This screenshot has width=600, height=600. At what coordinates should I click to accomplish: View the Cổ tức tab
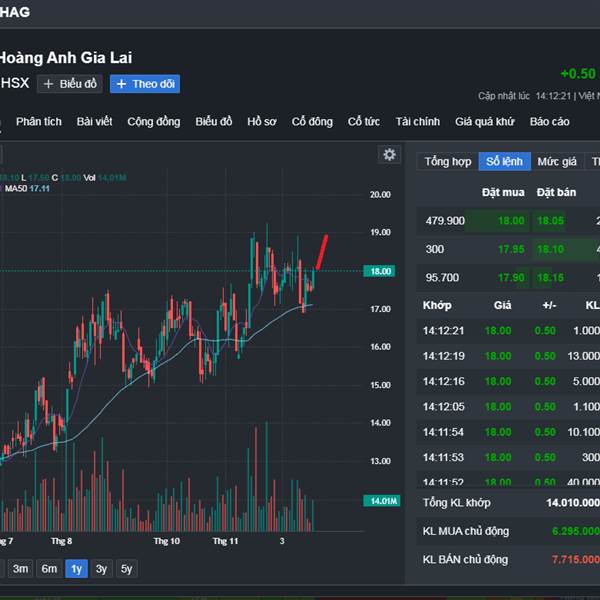pos(364,121)
